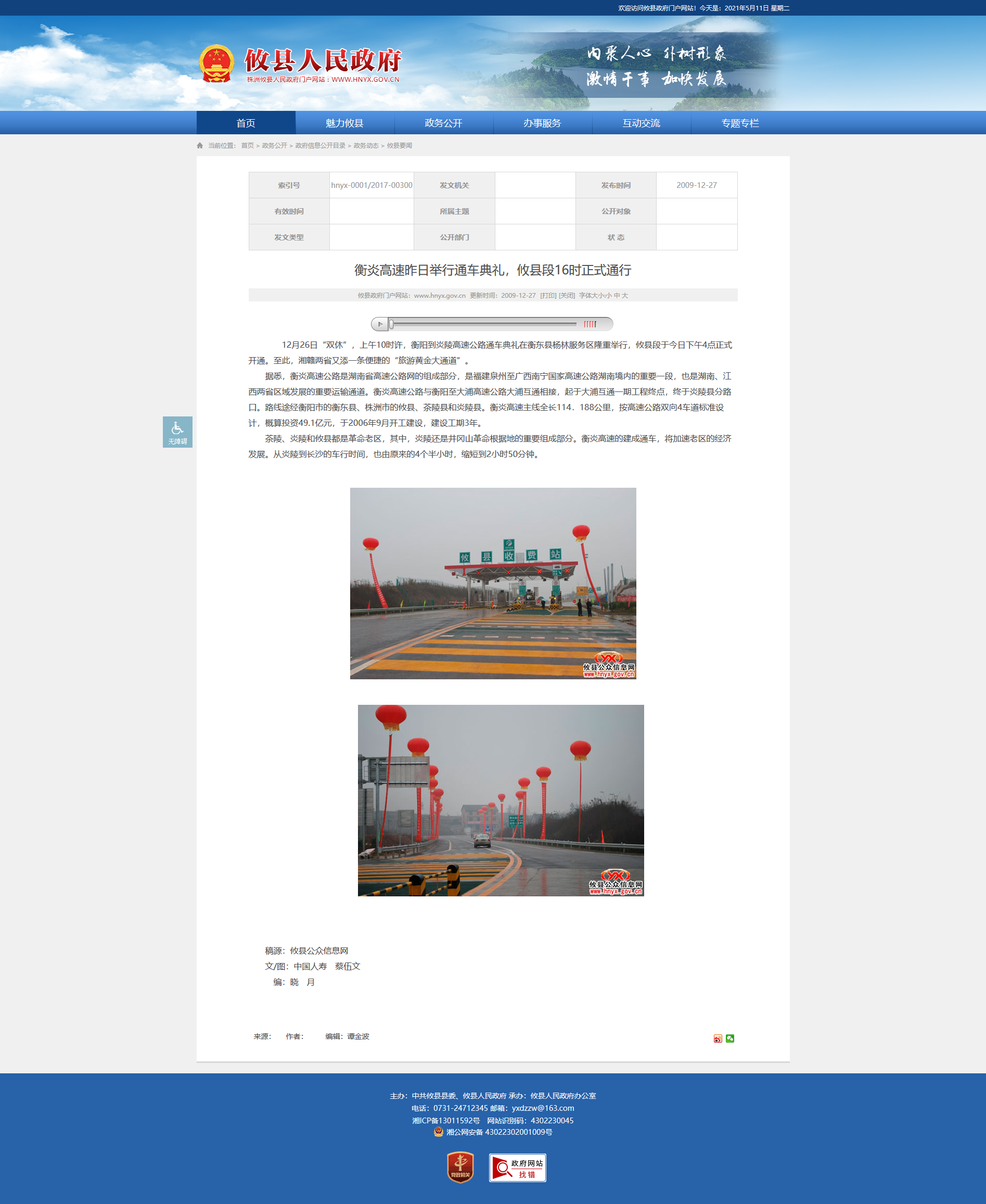Adjust audio volume bars in player

pyautogui.click(x=590, y=324)
